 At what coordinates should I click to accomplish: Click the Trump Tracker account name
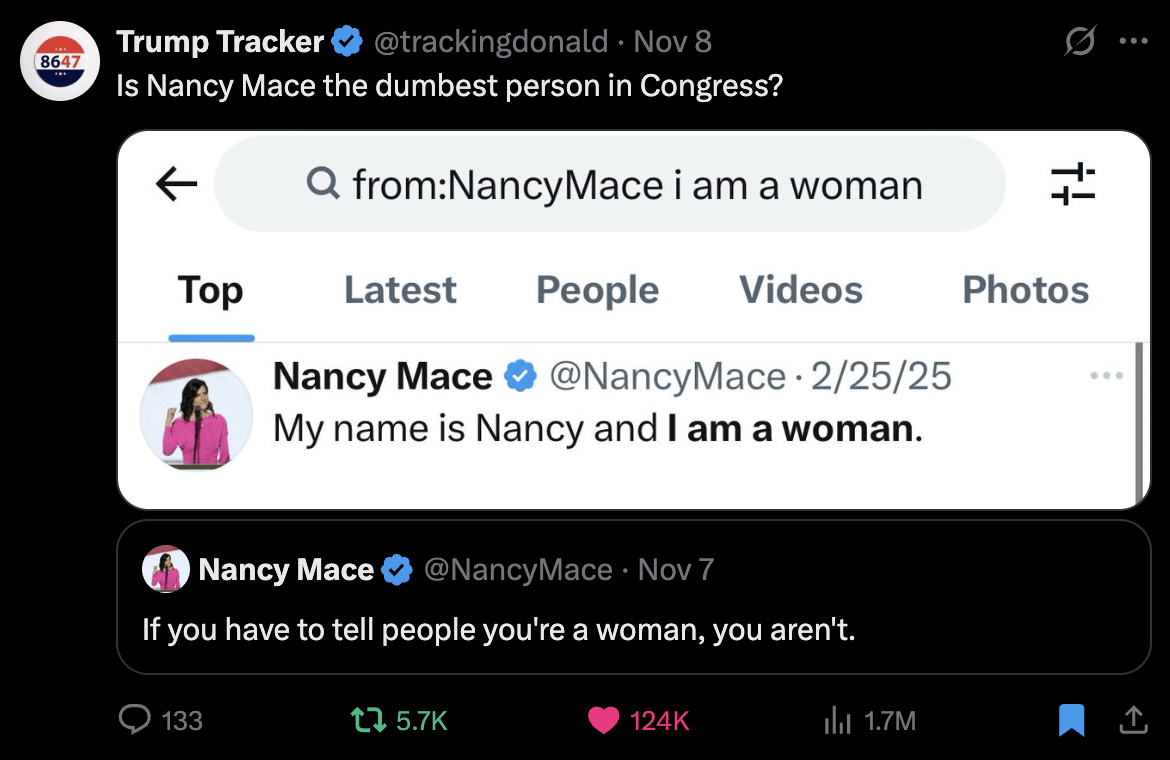pos(220,42)
